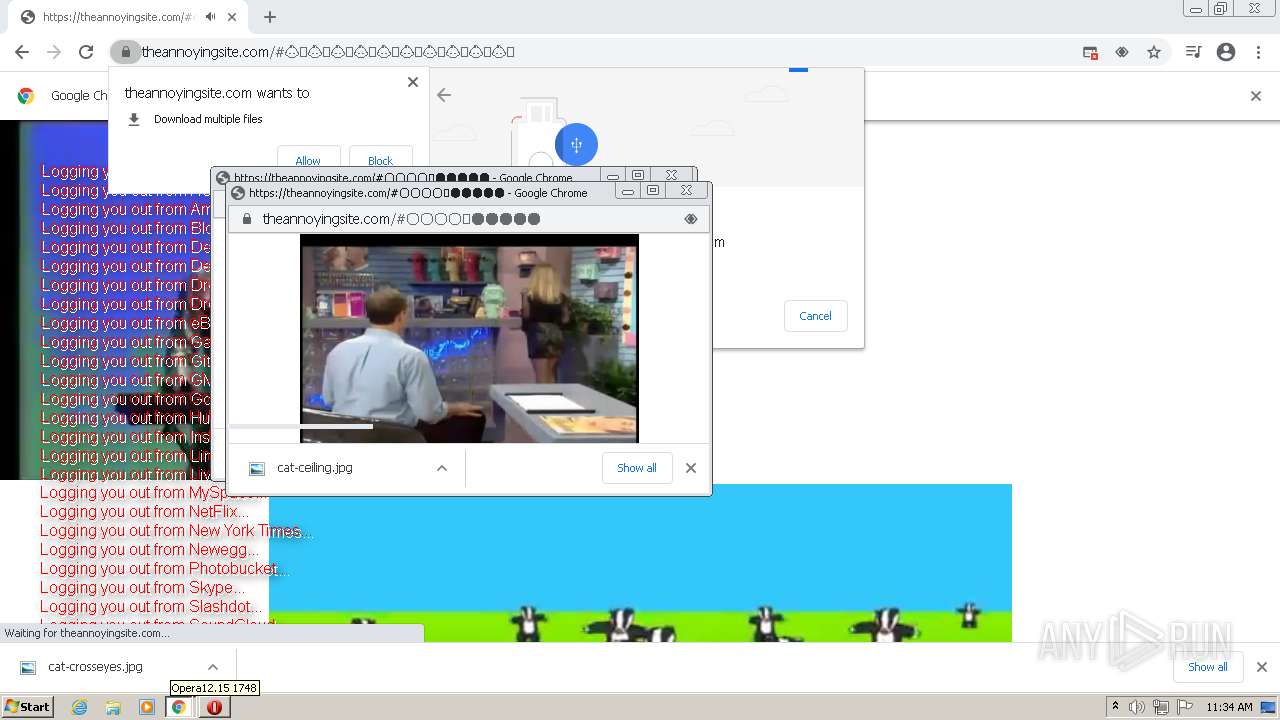The height and width of the screenshot is (720, 1280).
Task: Click the blue USB icon in the dialog
Action: tap(576, 145)
